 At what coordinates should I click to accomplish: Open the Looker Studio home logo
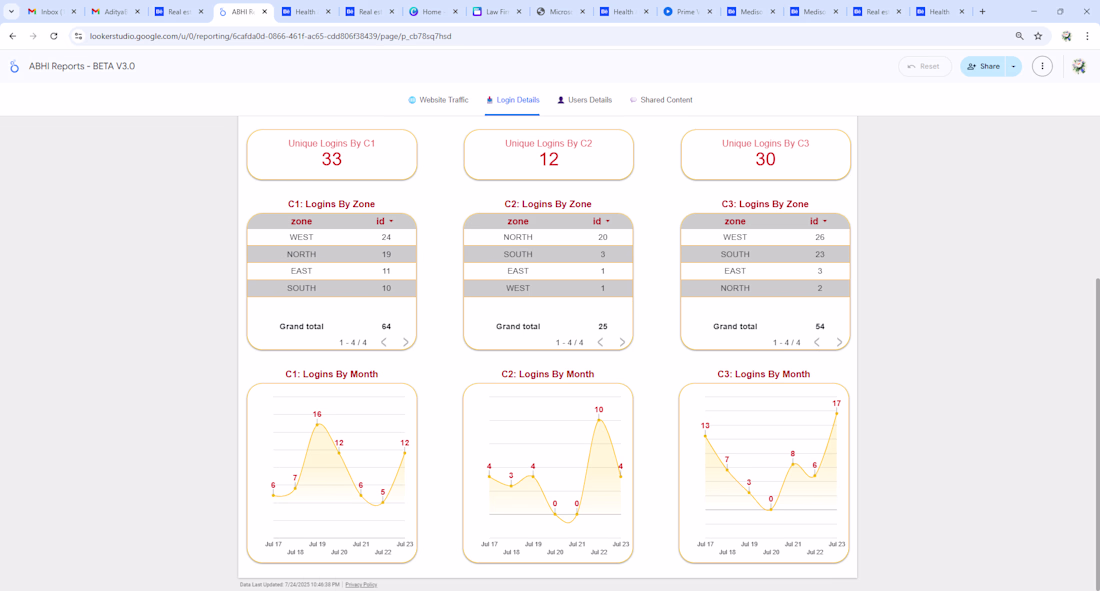tap(14, 67)
